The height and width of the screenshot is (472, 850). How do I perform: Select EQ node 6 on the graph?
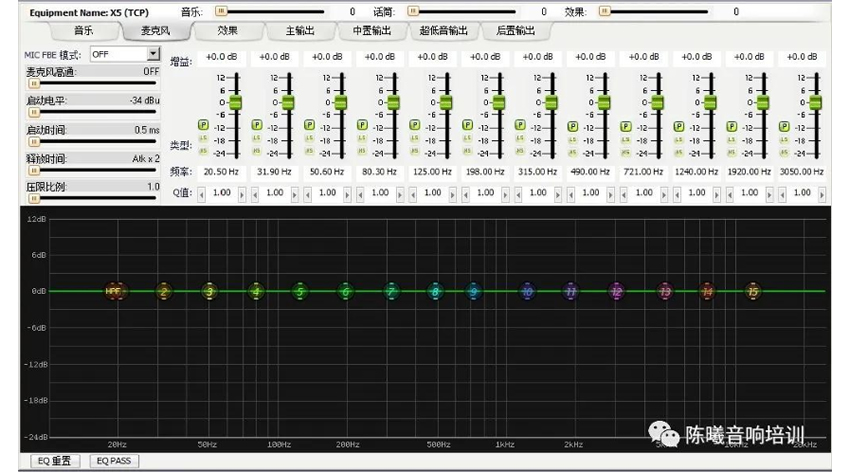pos(345,292)
